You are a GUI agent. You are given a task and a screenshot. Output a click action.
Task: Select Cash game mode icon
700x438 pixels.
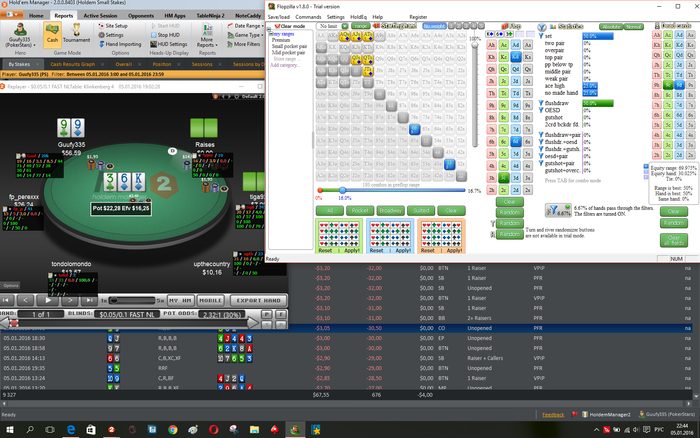pyautogui.click(x=52, y=33)
